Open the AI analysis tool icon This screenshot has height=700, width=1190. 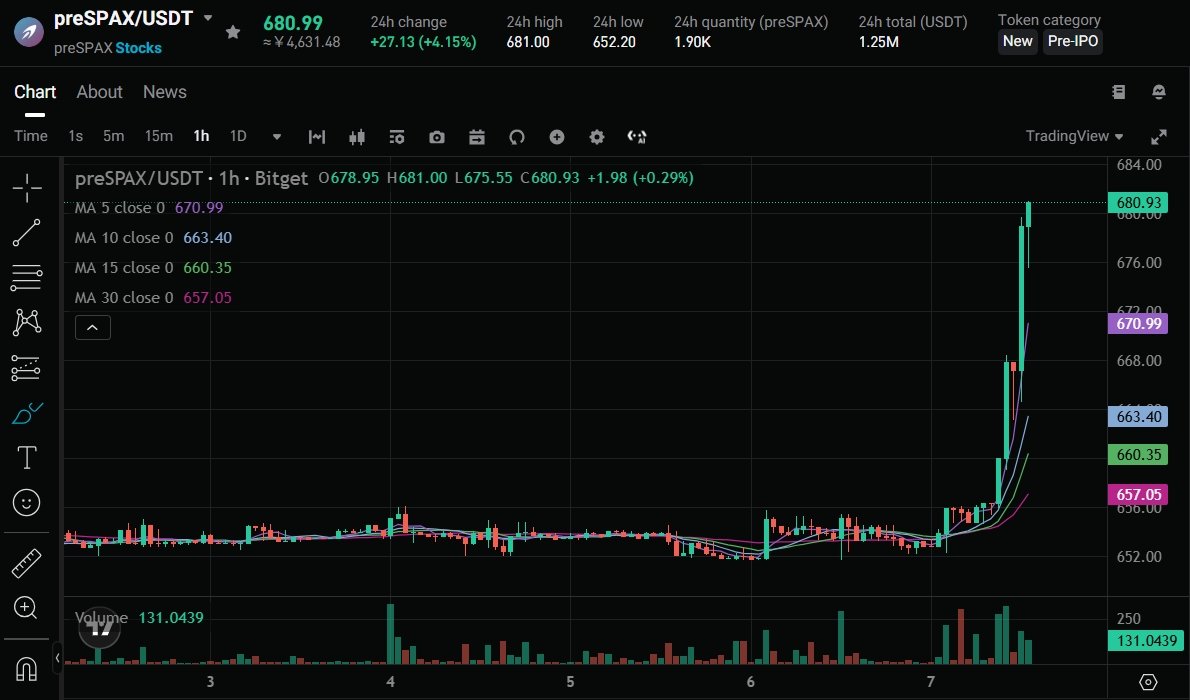tap(637, 137)
